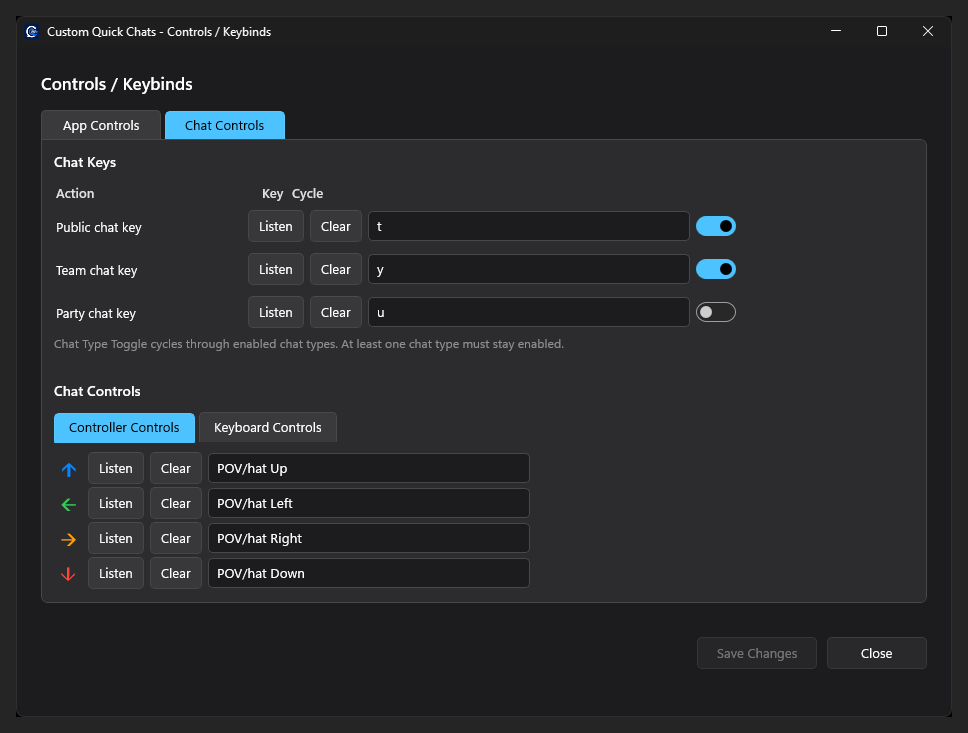Clear the POV/hat Up binding

[176, 468]
